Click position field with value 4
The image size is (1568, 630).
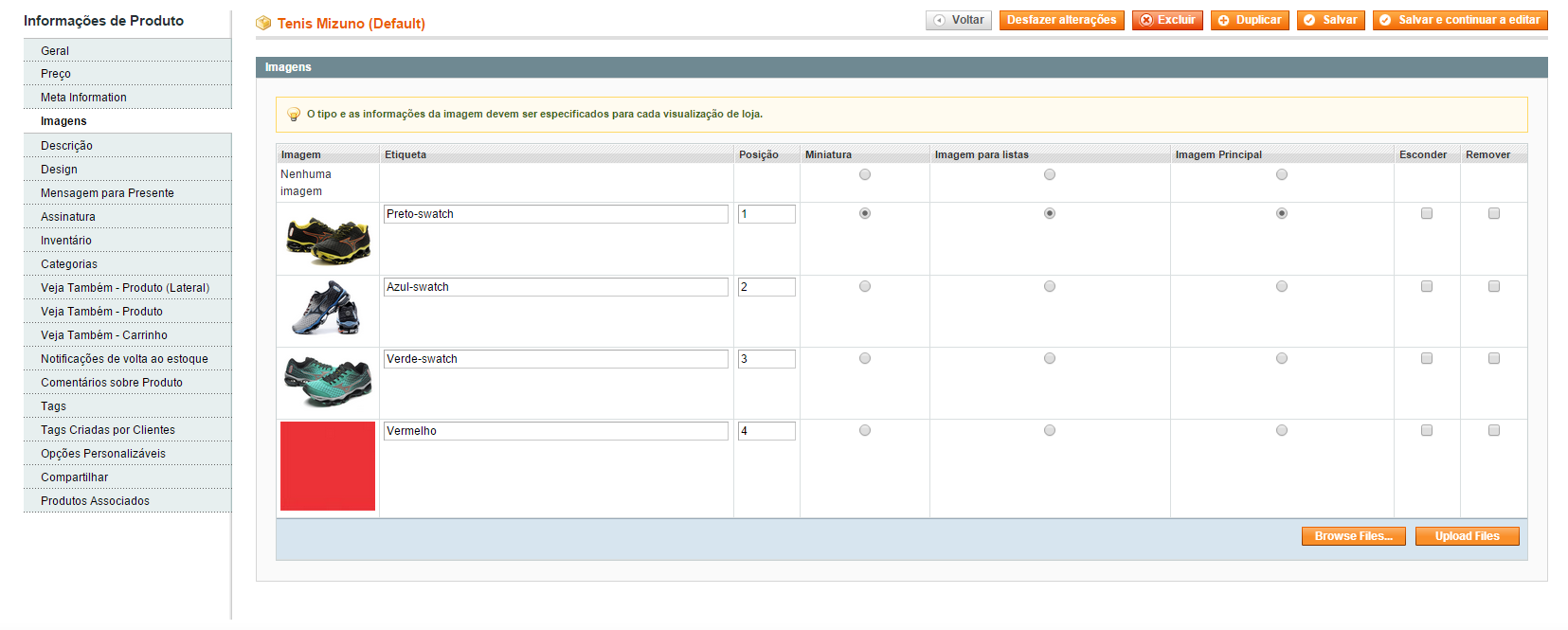[766, 431]
